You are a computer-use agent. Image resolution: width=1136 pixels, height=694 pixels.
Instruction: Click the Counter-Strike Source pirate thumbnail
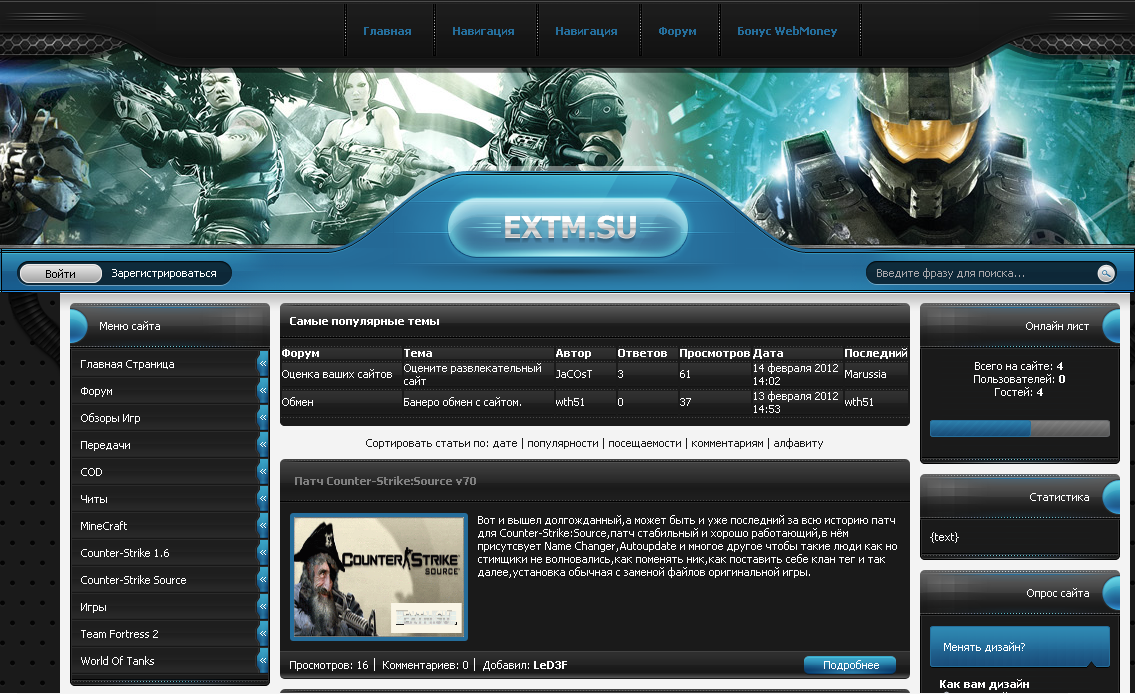click(379, 577)
